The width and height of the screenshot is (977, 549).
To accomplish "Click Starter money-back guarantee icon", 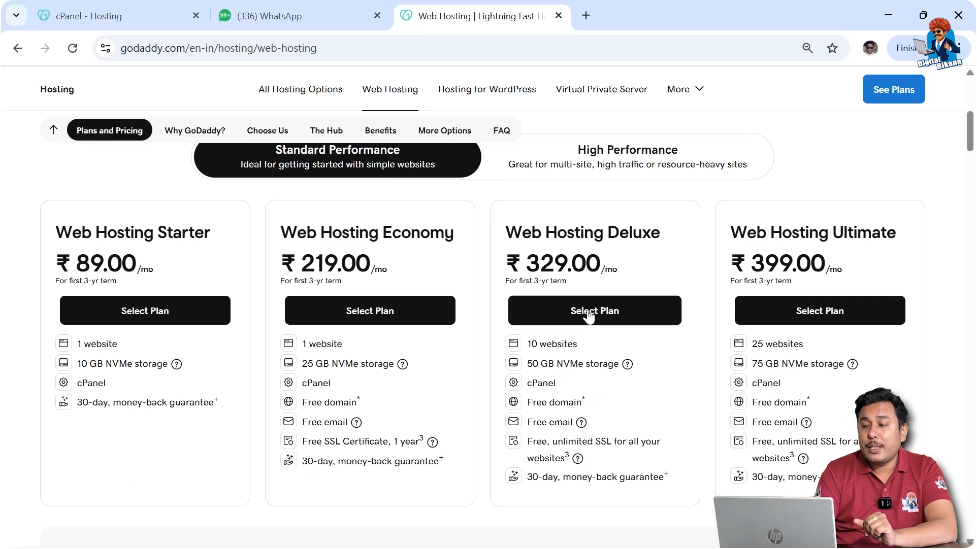I will pyautogui.click(x=64, y=402).
